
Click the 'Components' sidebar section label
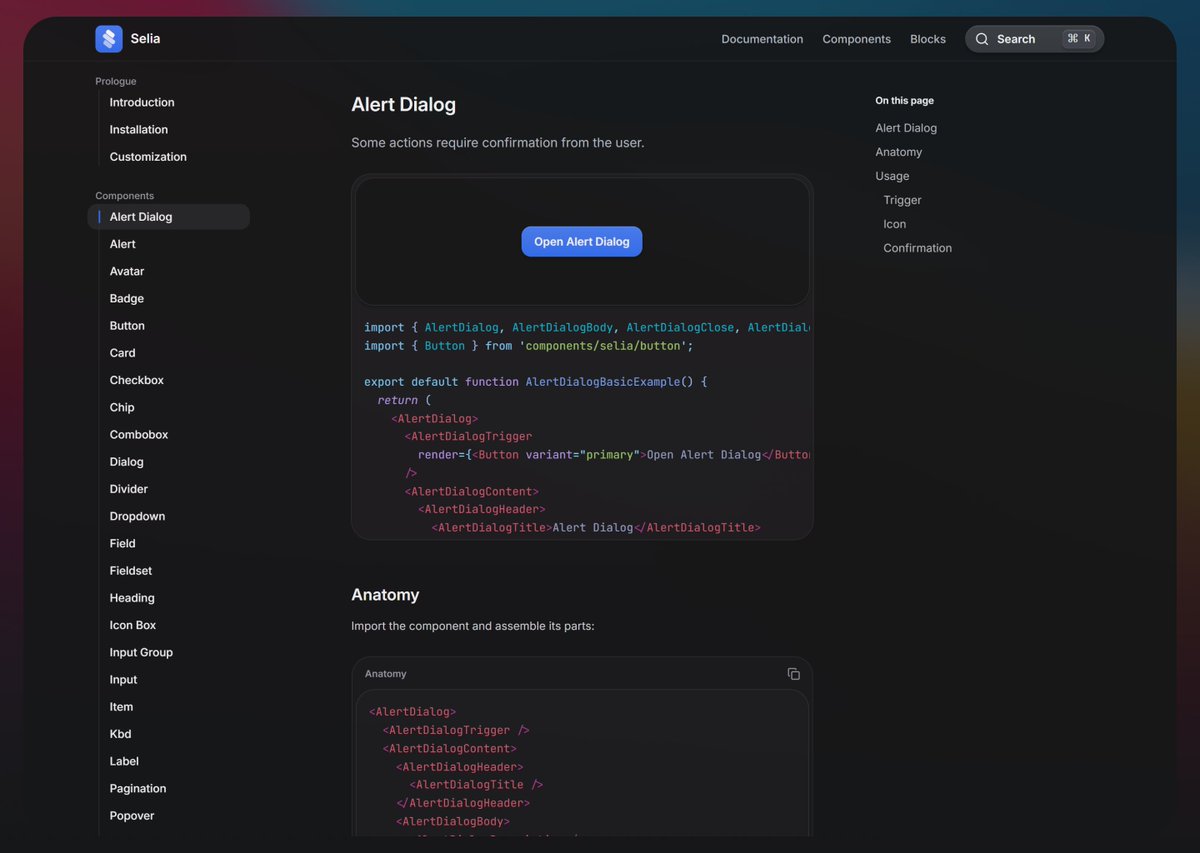124,196
